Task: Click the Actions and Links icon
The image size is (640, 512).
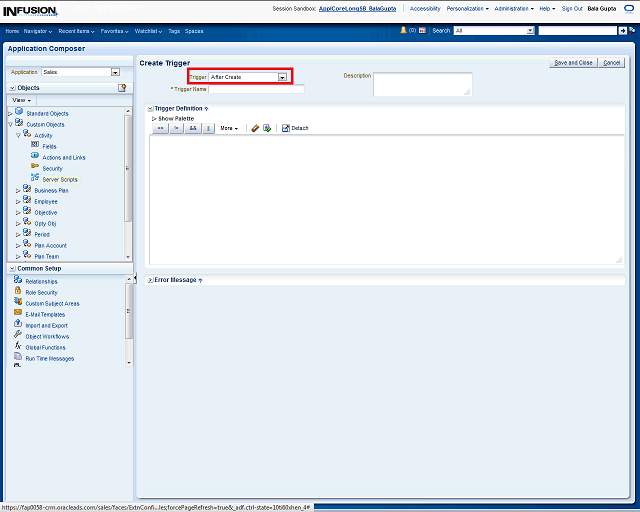Action: tap(35, 156)
